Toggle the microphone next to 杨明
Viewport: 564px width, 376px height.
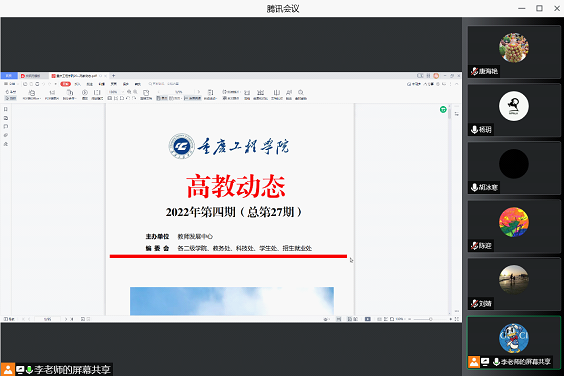pyautogui.click(x=474, y=130)
